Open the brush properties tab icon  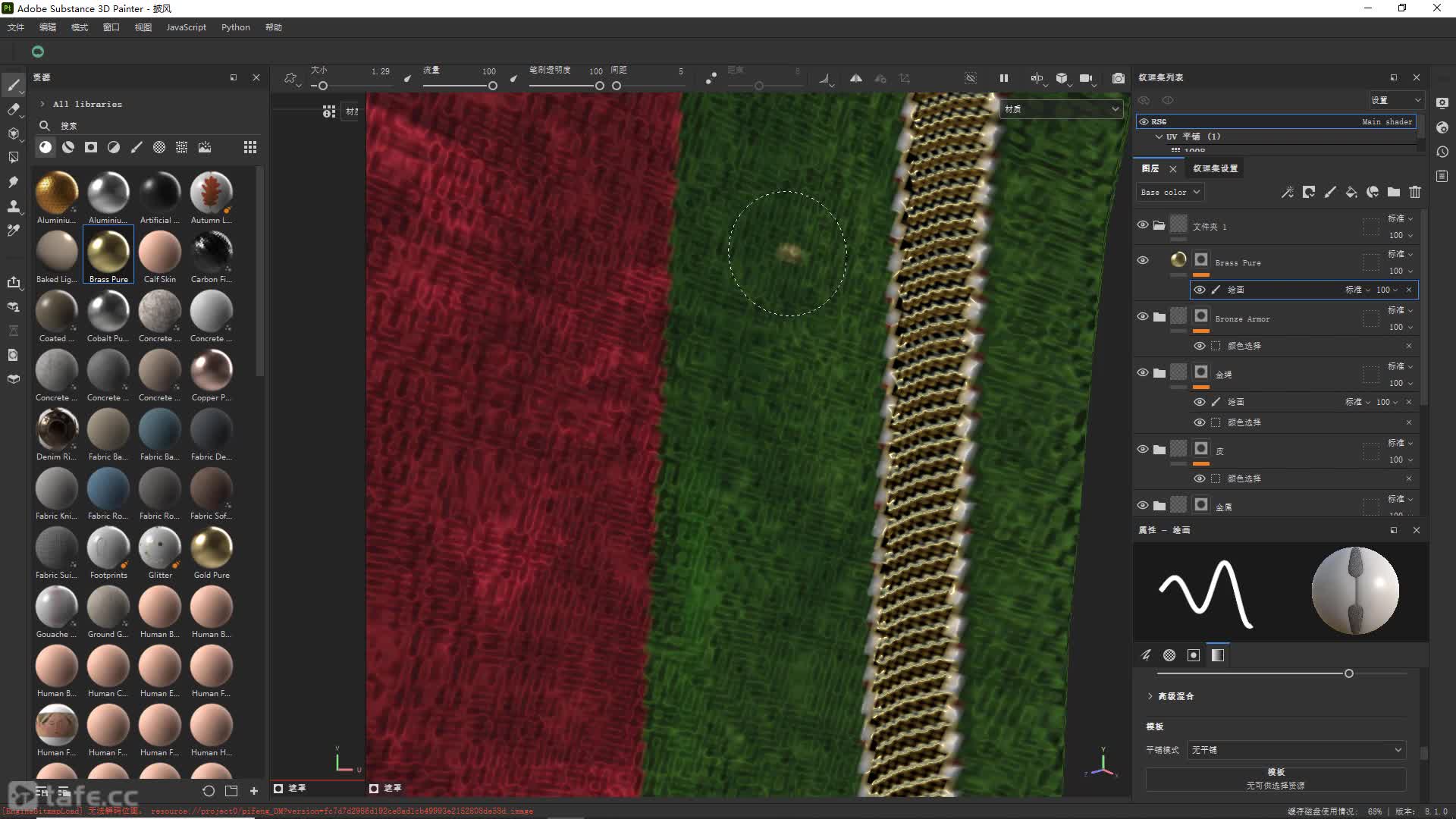pos(1146,655)
